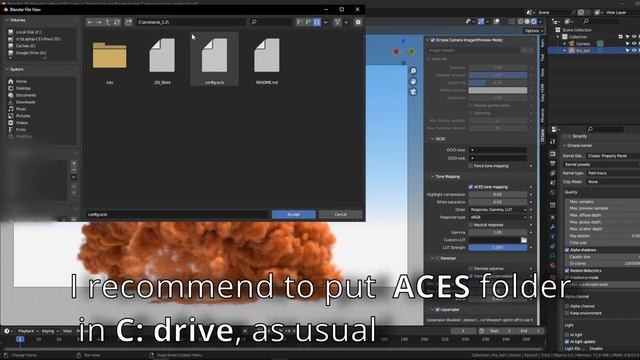640x360 pixels.
Task: Open the Custom LUT folder browse icon
Action: tap(524, 240)
